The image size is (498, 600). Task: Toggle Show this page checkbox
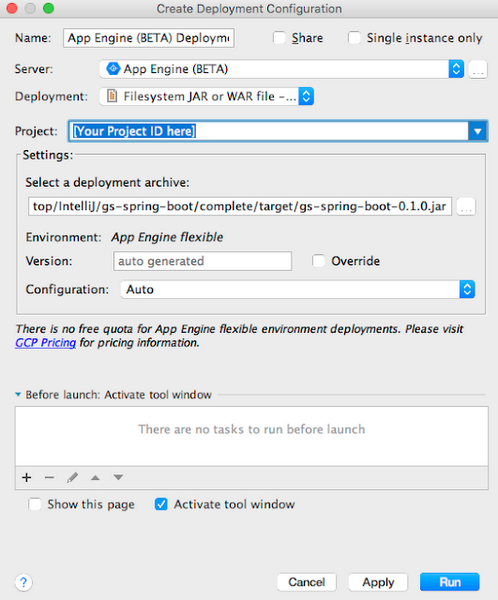35,504
